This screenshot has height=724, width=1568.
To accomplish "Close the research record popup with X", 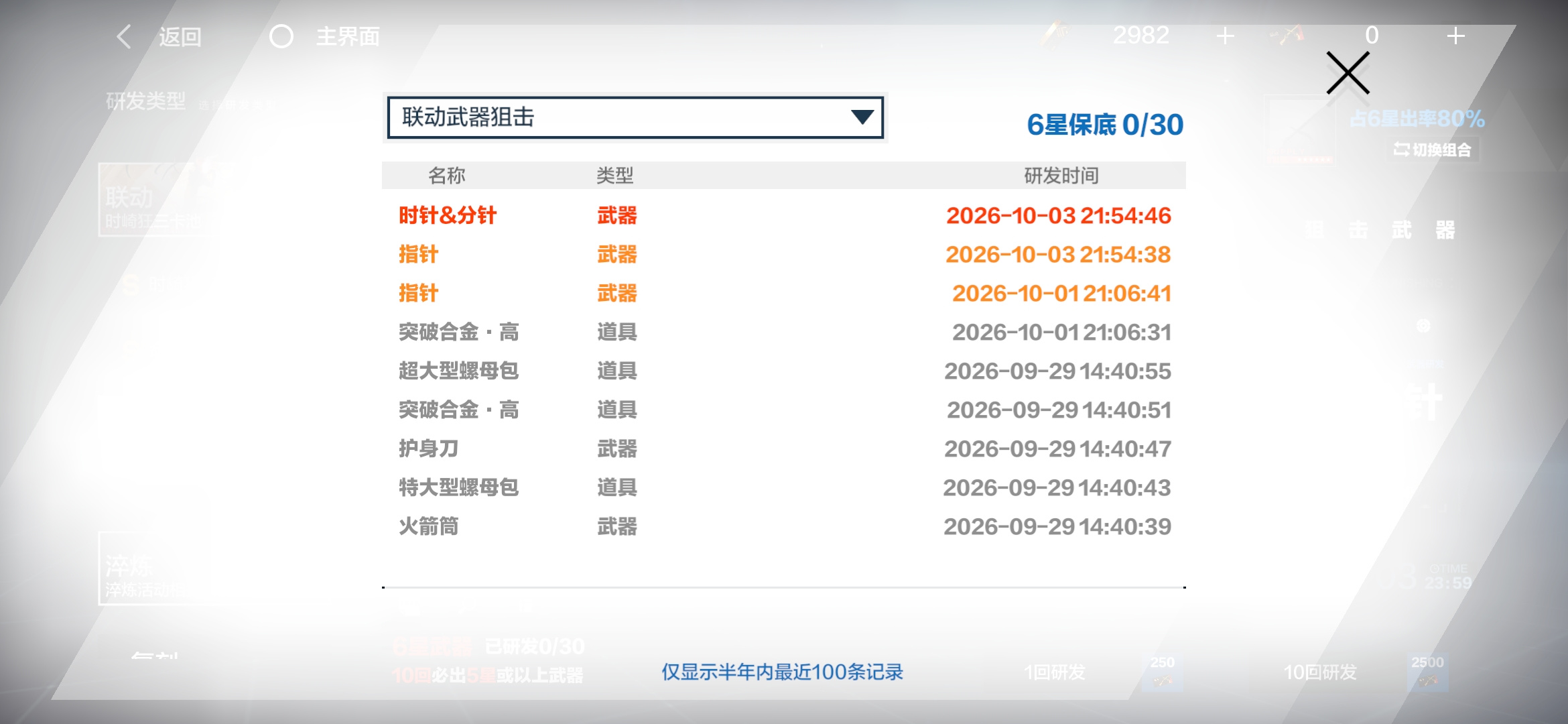I will (1348, 72).
